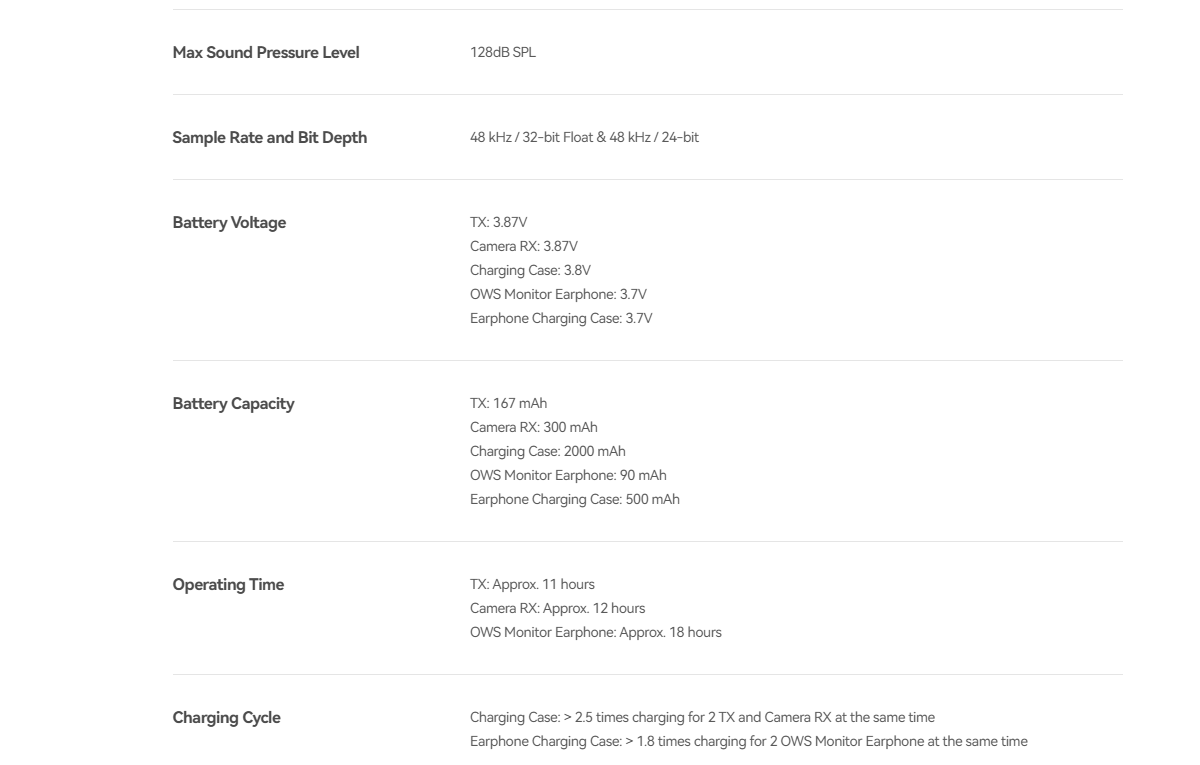The image size is (1200, 765).
Task: Select Earphone Charging Case: 500 mAh line
Action: coord(575,499)
